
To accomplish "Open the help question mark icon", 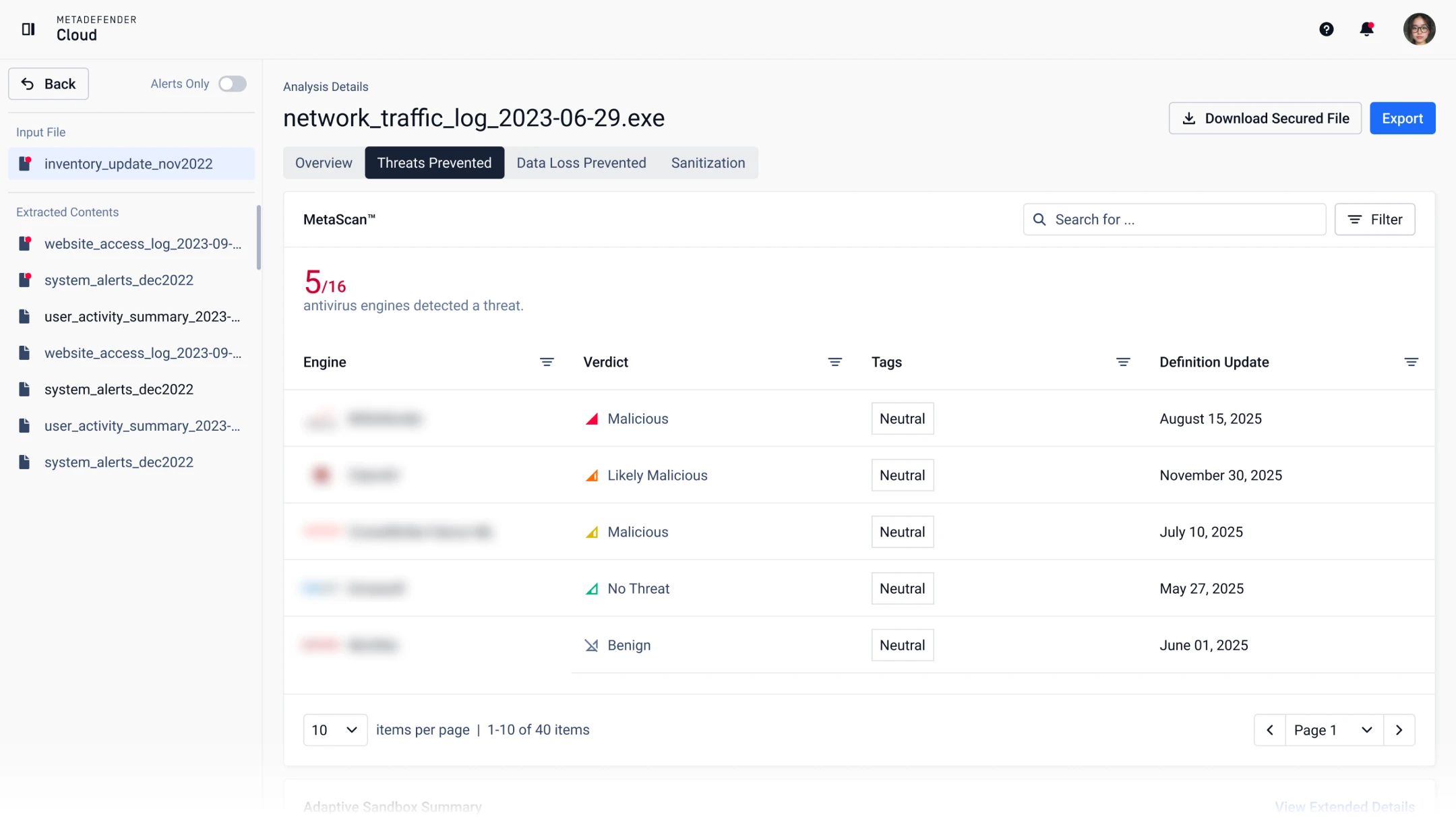I will click(1326, 29).
